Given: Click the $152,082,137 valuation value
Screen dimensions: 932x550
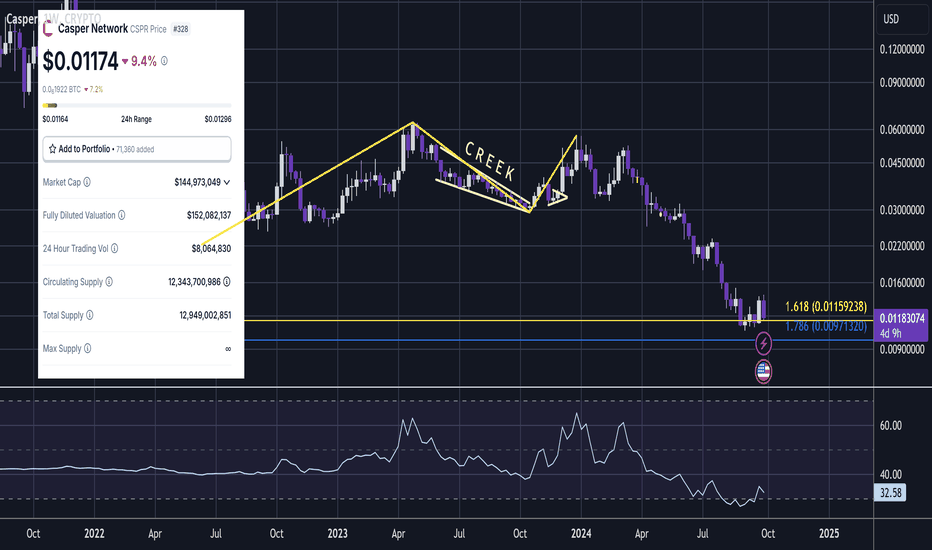Looking at the screenshot, I should point(209,215).
